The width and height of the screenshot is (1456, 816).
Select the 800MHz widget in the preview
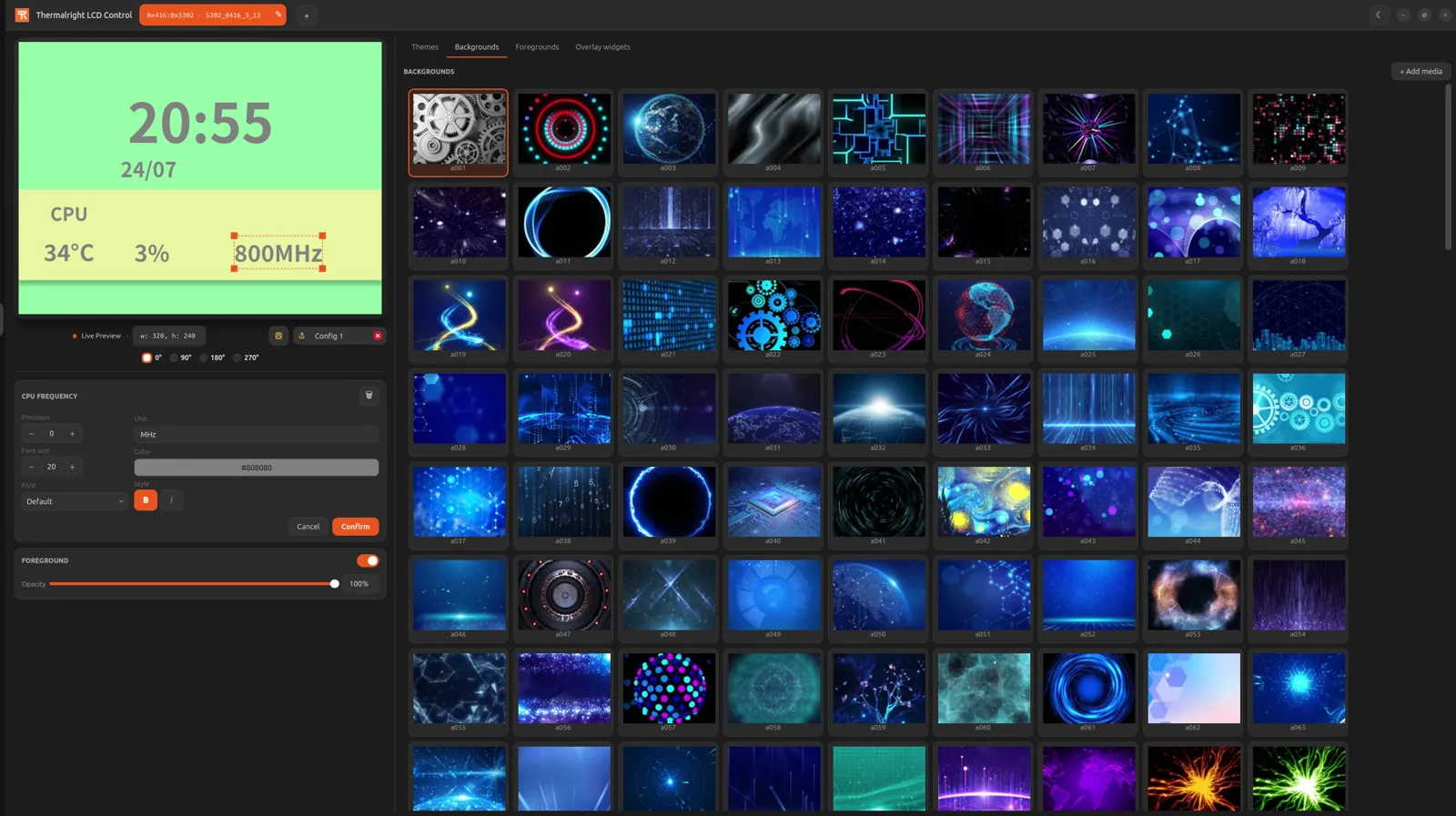(278, 253)
